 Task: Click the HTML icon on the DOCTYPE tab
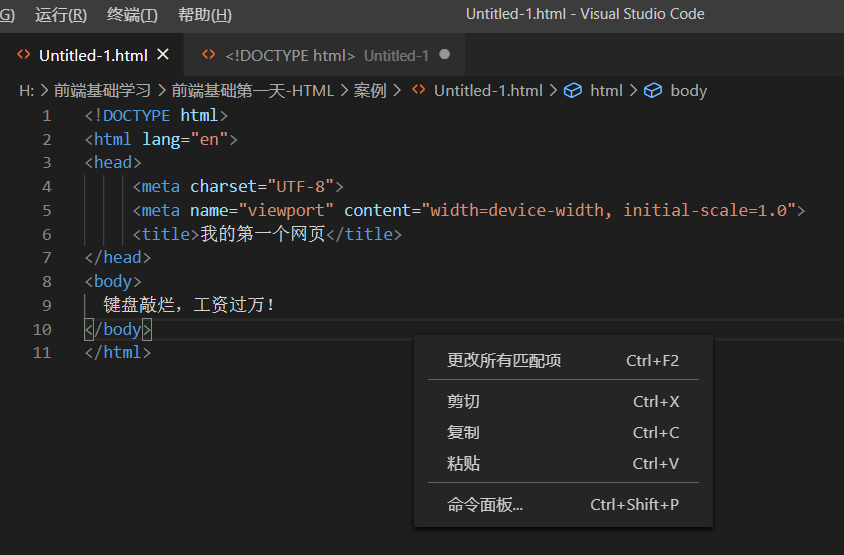(x=208, y=55)
